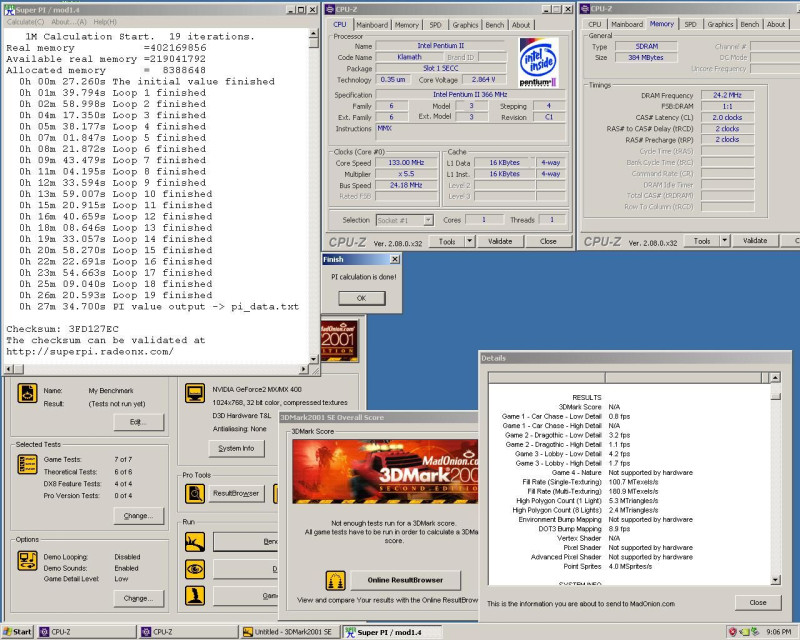Click the Options demo looping icon
This screenshot has width=800, height=640.
(x=27, y=560)
